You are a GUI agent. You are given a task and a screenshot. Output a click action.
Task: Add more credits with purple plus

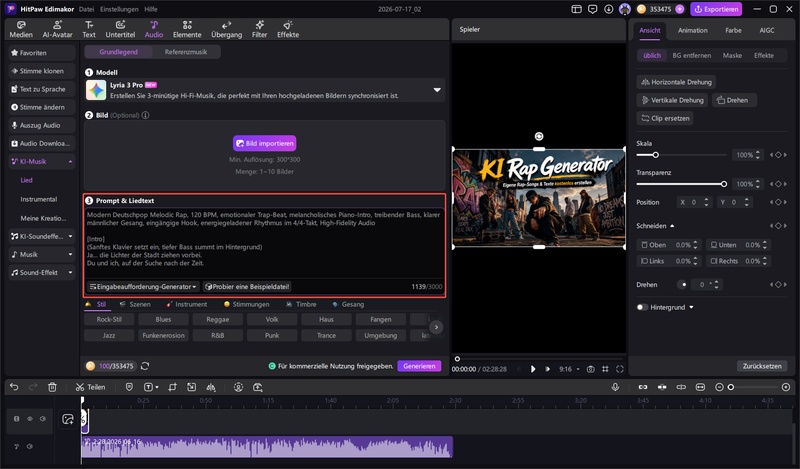679,9
